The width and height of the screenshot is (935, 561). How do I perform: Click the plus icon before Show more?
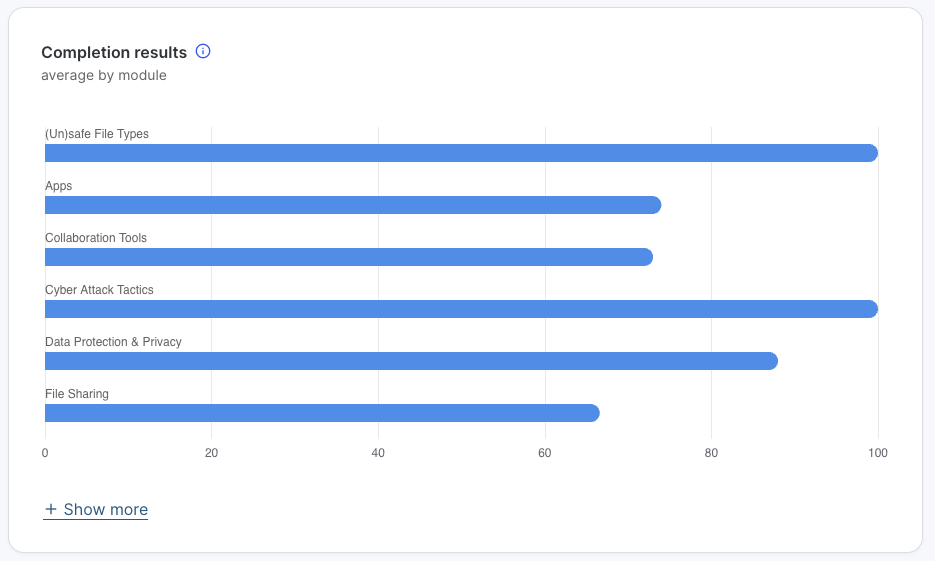pyautogui.click(x=51, y=510)
